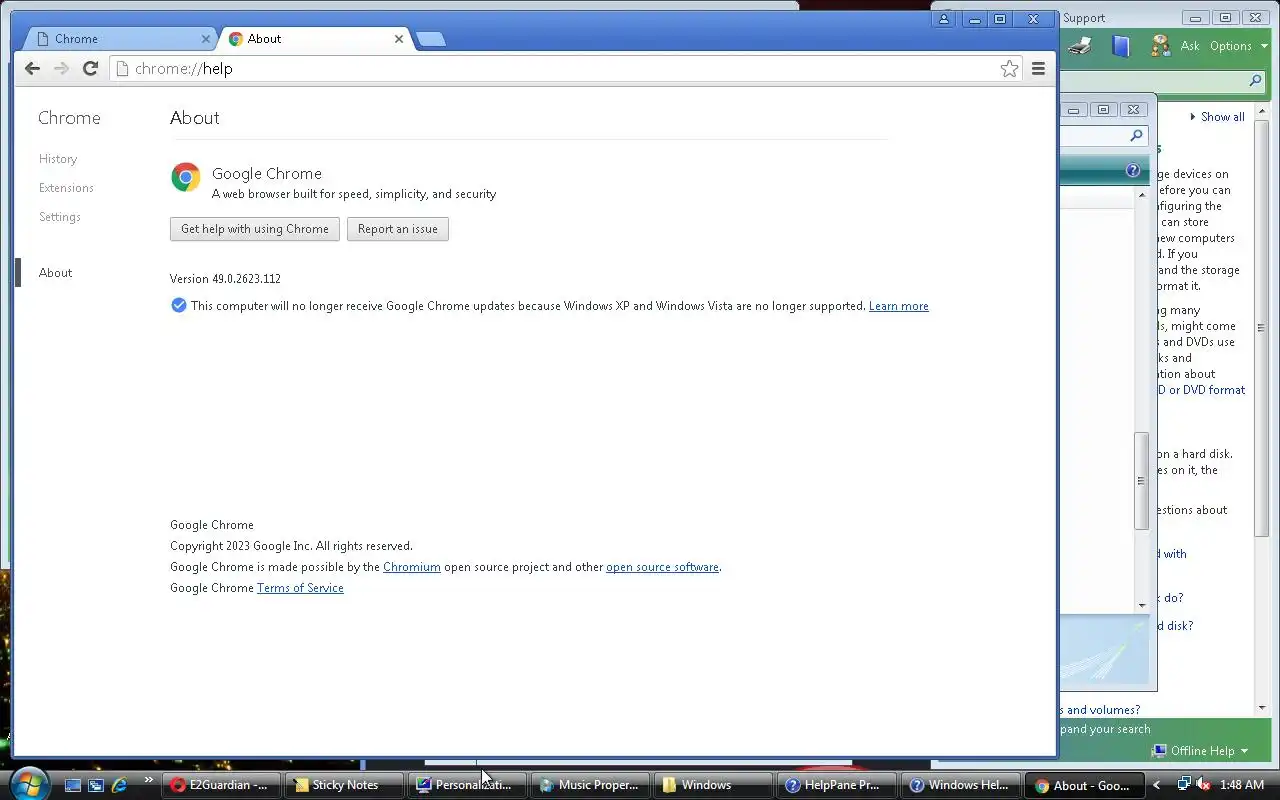The image size is (1280, 800).
Task: Open the Terms of Service link
Action: click(x=300, y=588)
